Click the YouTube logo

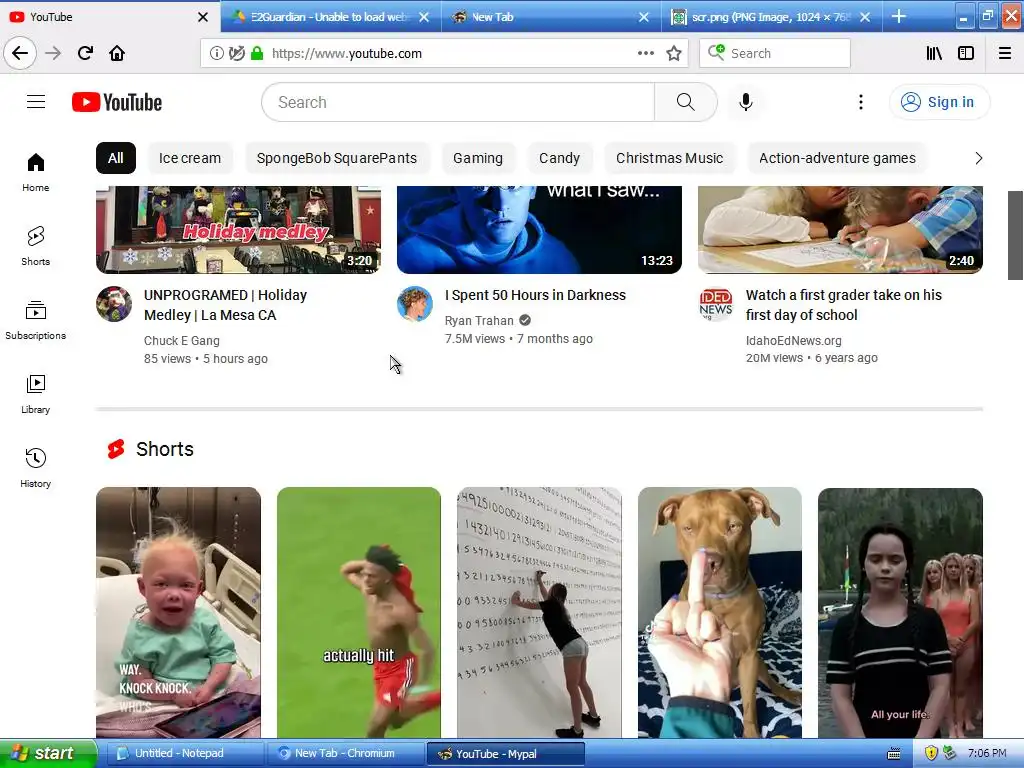[x=117, y=102]
